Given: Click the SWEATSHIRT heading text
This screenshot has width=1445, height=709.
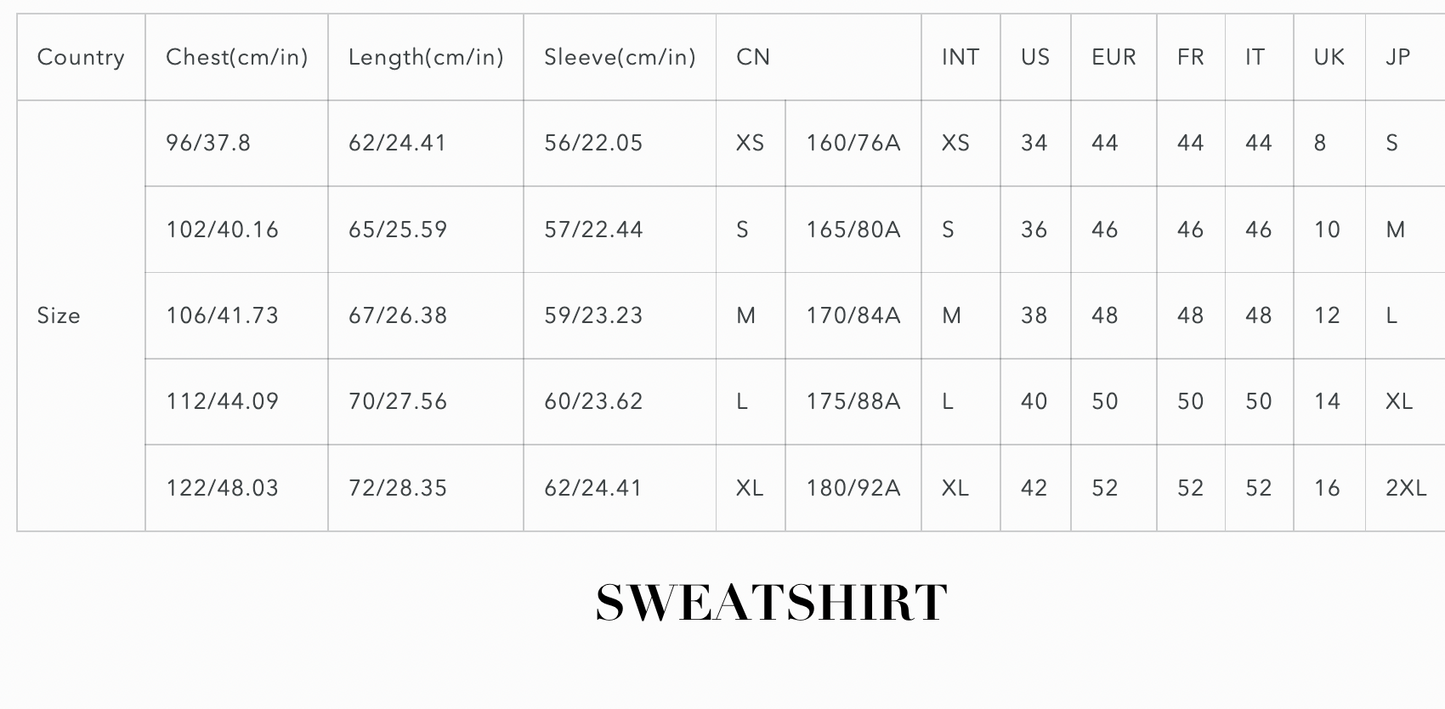Looking at the screenshot, I should coord(771,603).
